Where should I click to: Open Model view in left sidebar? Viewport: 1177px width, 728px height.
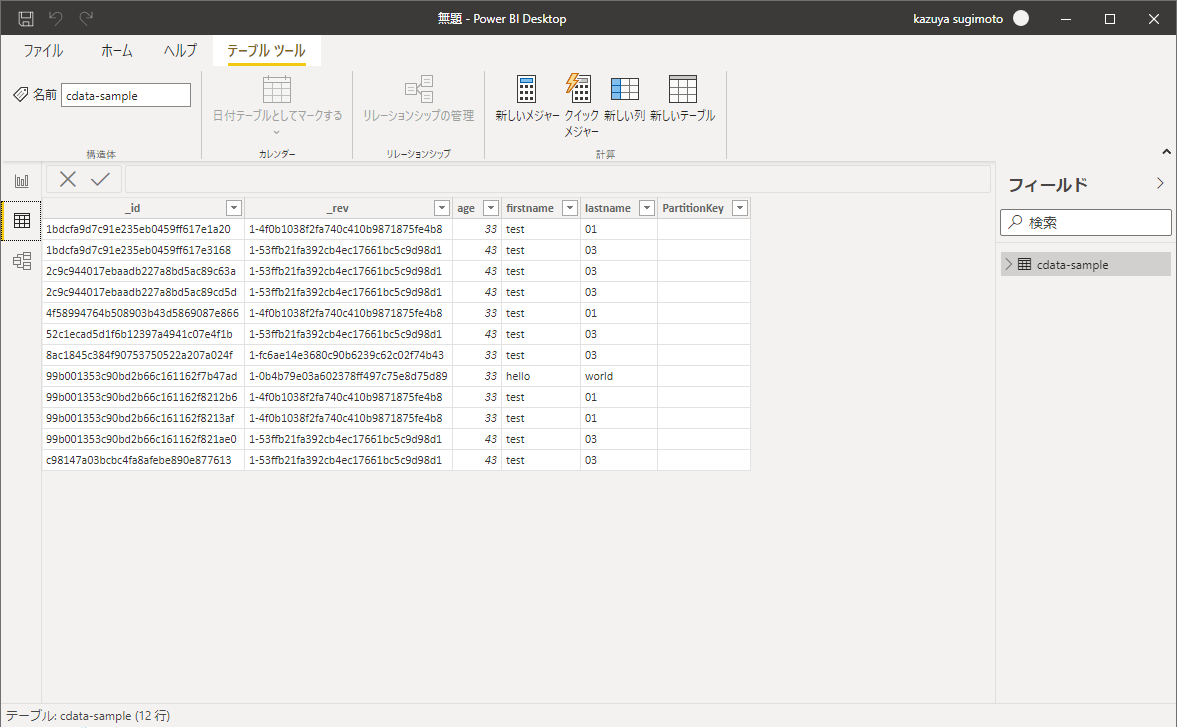point(21,261)
